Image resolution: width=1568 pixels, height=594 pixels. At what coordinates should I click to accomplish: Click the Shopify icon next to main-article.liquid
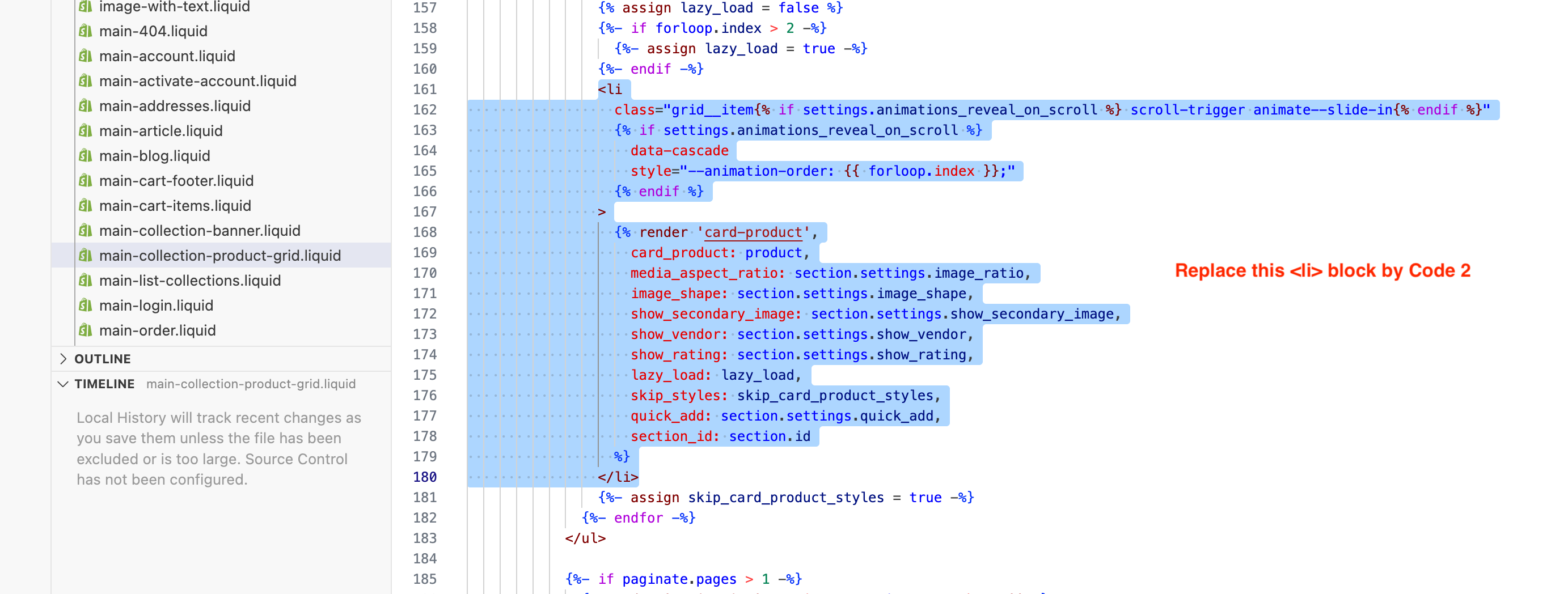[x=86, y=130]
